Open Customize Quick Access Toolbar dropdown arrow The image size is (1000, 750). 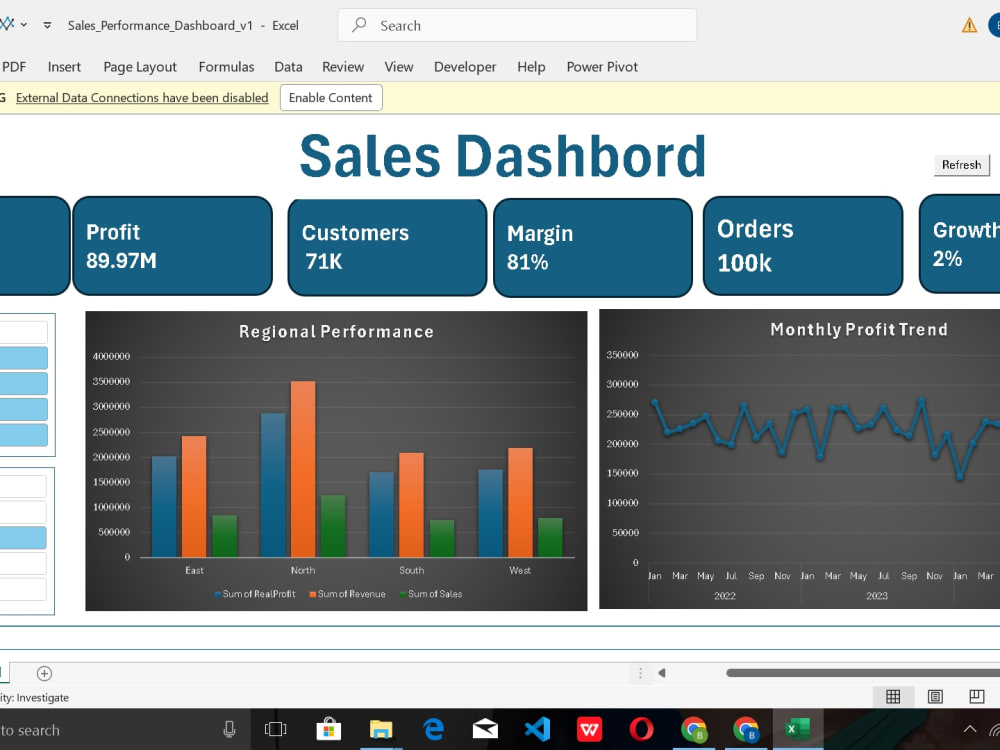tap(47, 26)
